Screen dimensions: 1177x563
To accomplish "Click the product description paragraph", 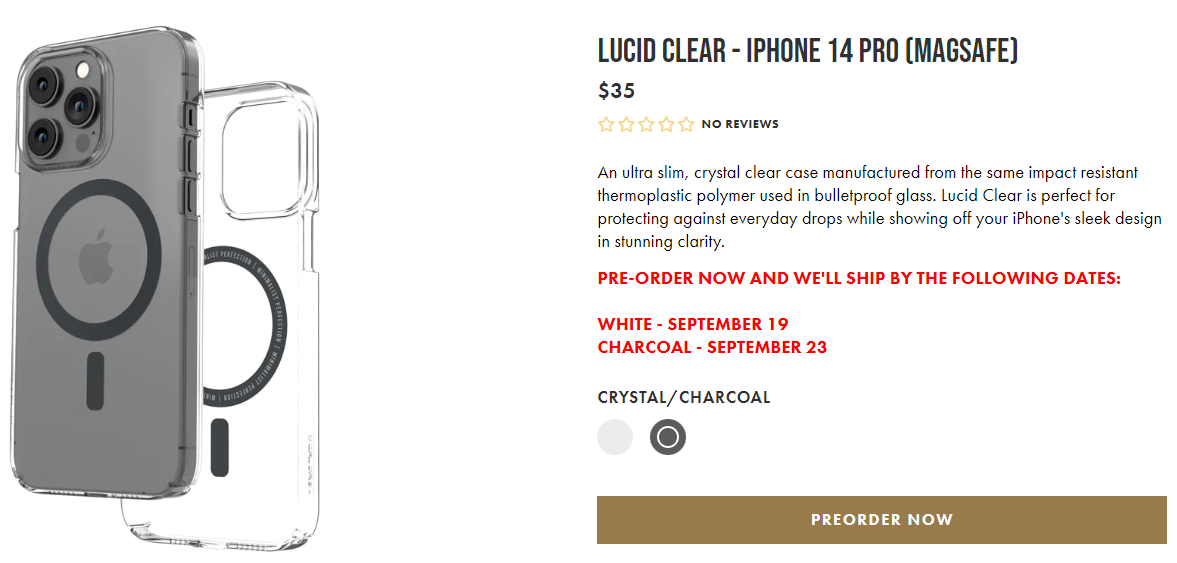I will 879,207.
